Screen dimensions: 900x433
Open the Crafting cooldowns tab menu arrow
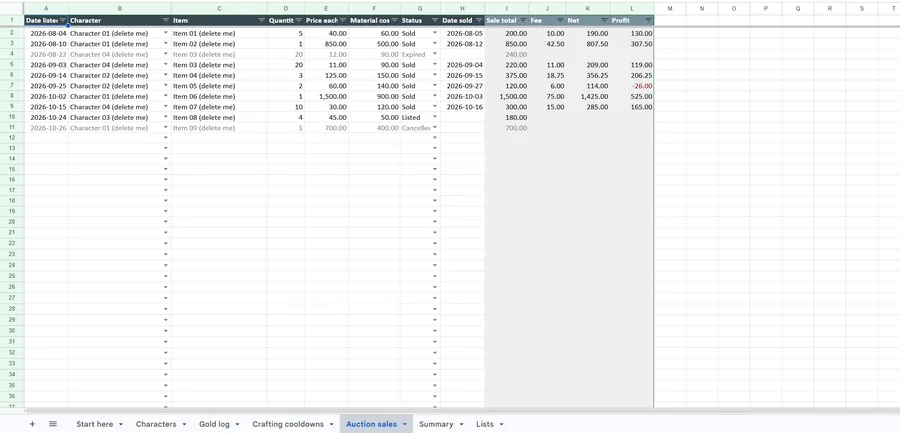[332, 424]
